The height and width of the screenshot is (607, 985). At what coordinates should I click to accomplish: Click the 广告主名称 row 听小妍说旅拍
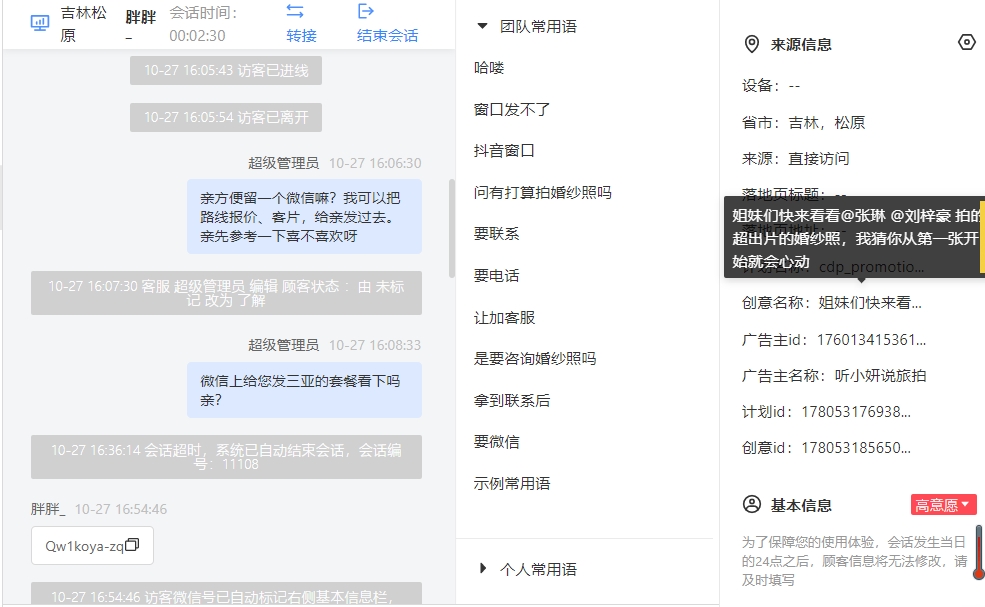click(834, 376)
